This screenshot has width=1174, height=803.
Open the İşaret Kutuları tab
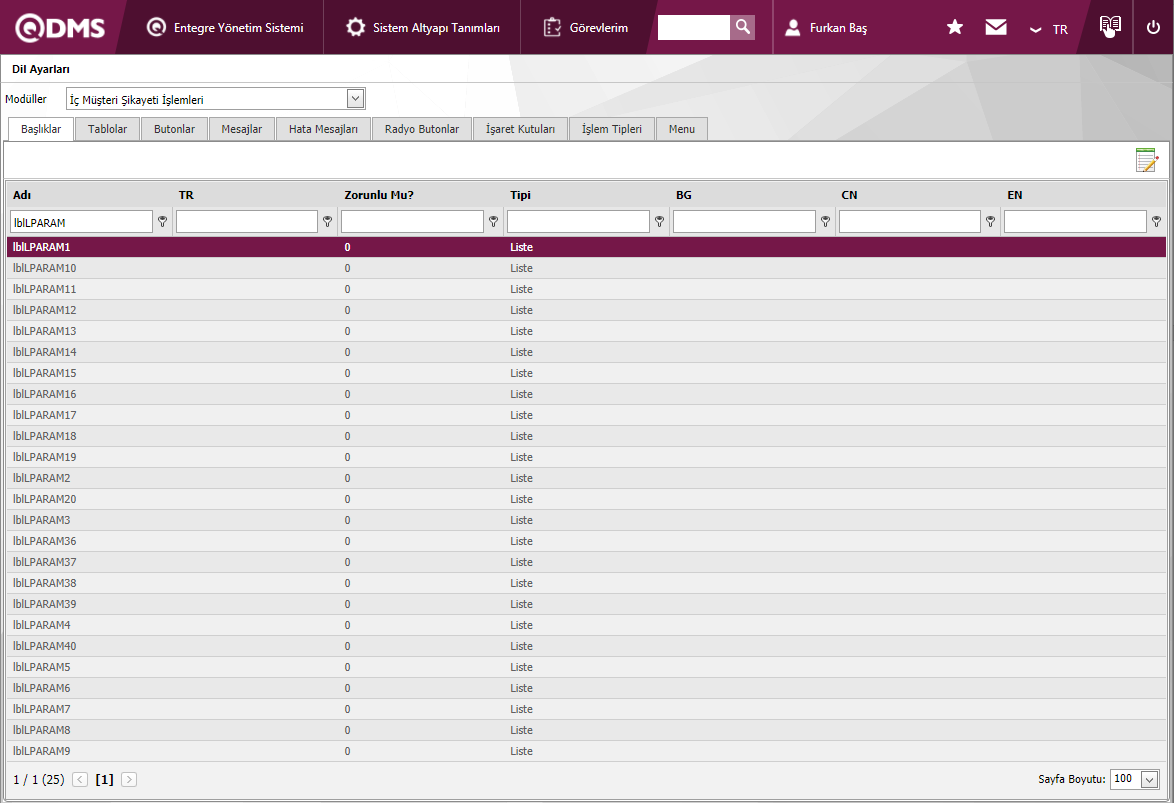pos(520,129)
